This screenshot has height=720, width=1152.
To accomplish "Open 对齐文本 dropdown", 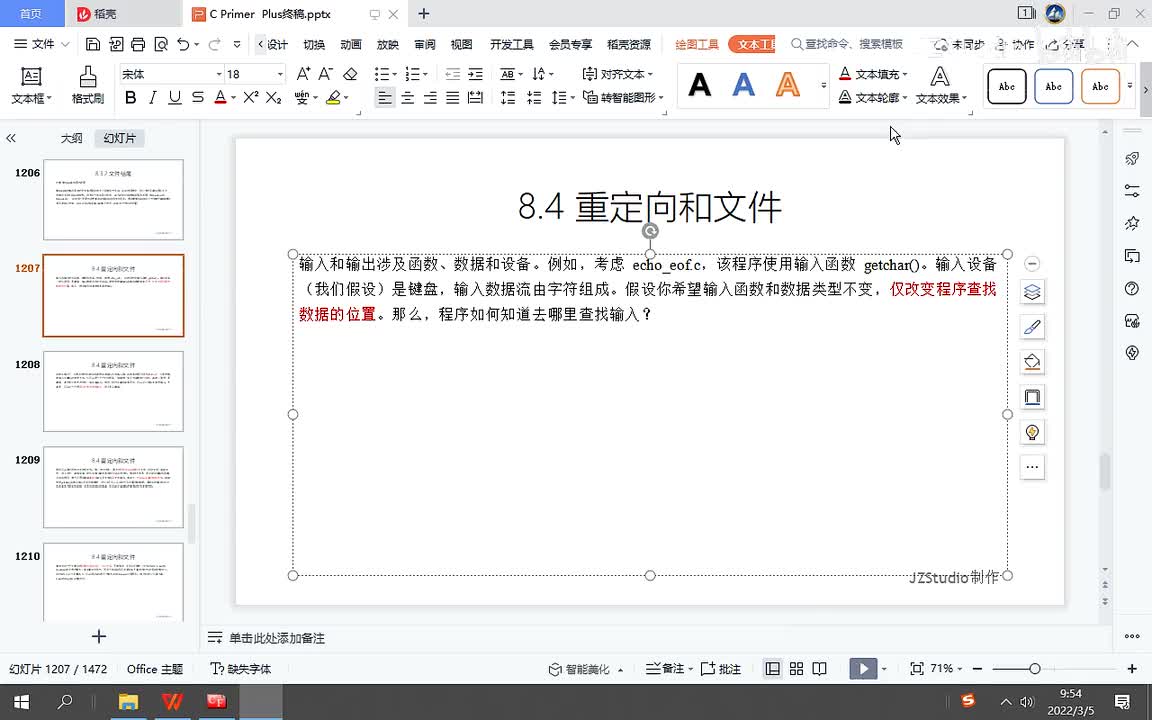I will 617,73.
